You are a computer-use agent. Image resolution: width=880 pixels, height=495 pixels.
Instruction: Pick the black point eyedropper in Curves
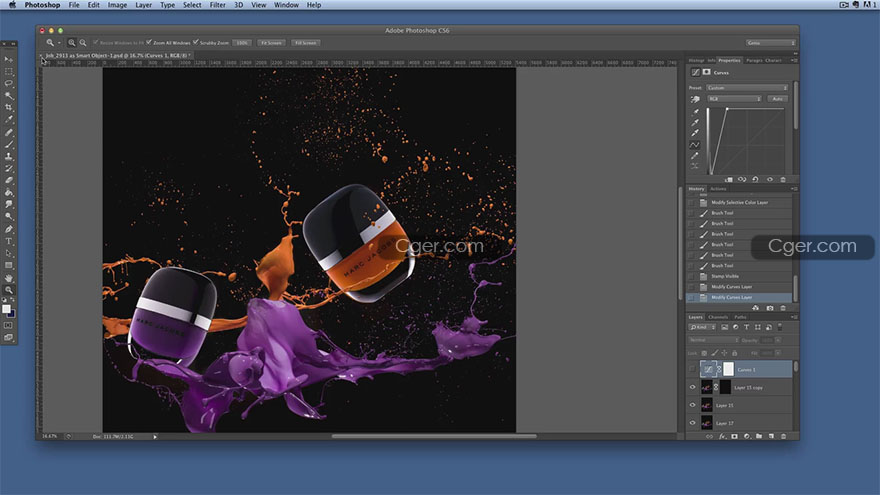(x=695, y=112)
